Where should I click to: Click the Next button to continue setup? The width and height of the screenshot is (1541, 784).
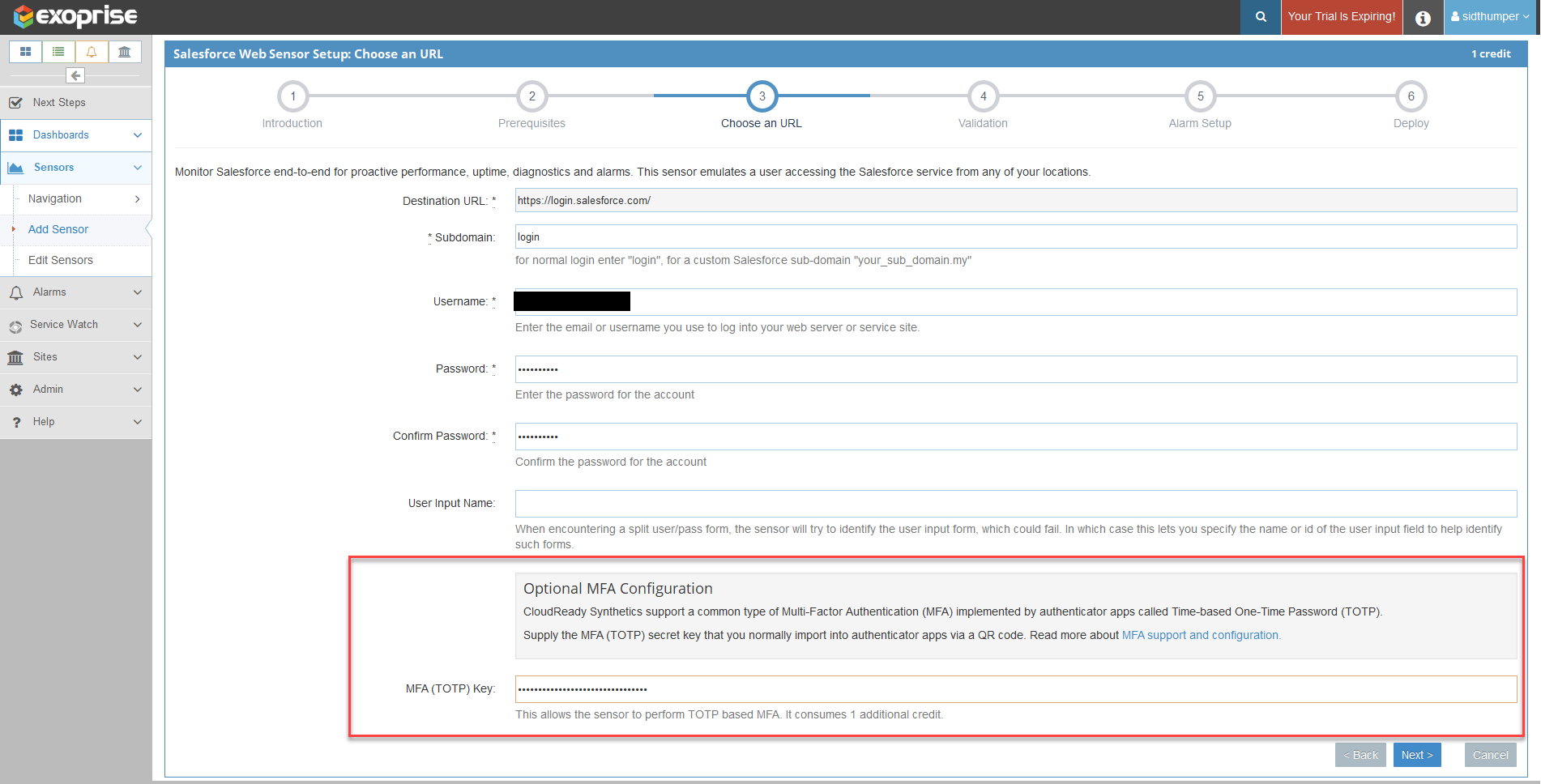[x=1416, y=754]
